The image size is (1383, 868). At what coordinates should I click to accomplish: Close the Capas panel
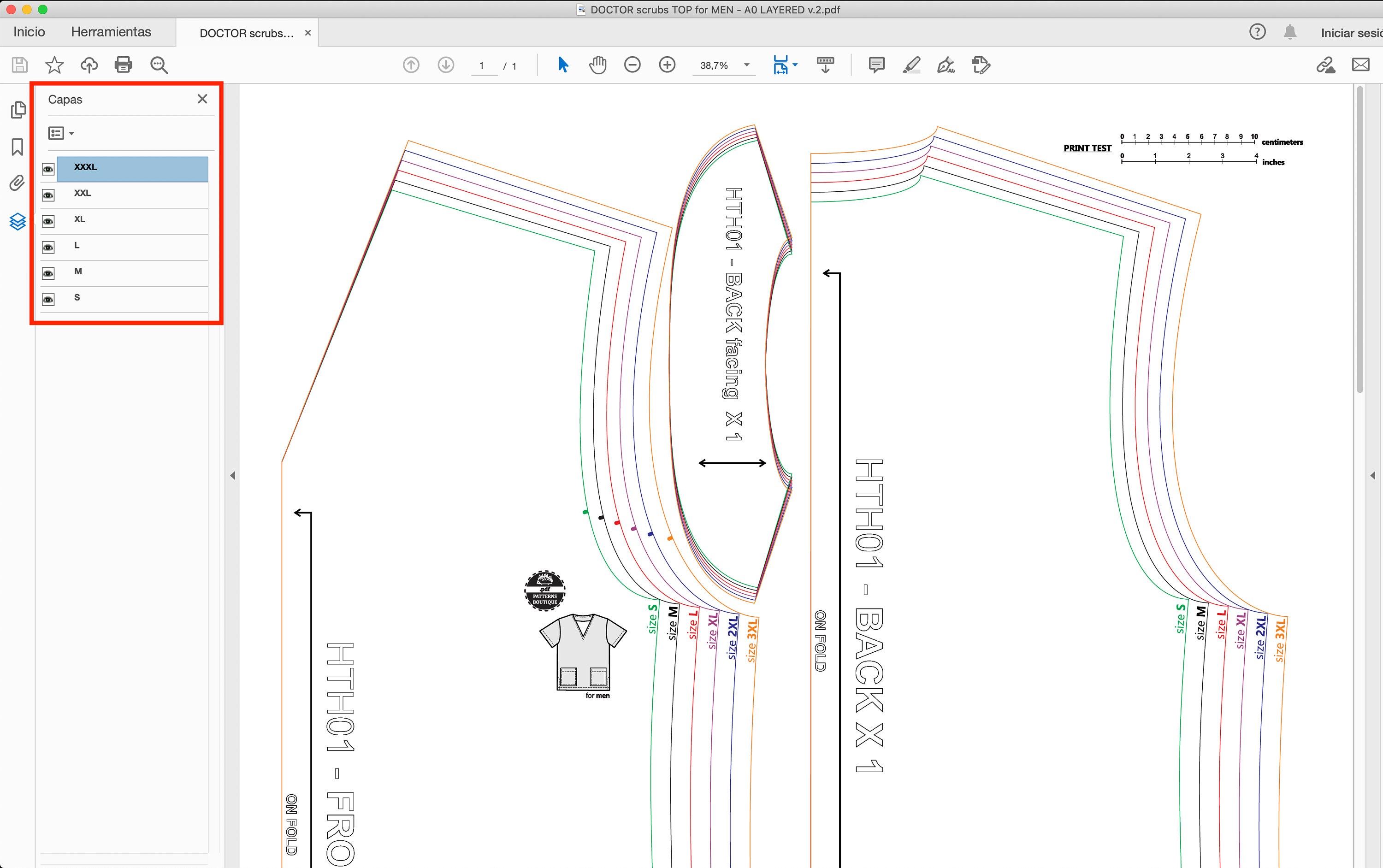pos(202,99)
